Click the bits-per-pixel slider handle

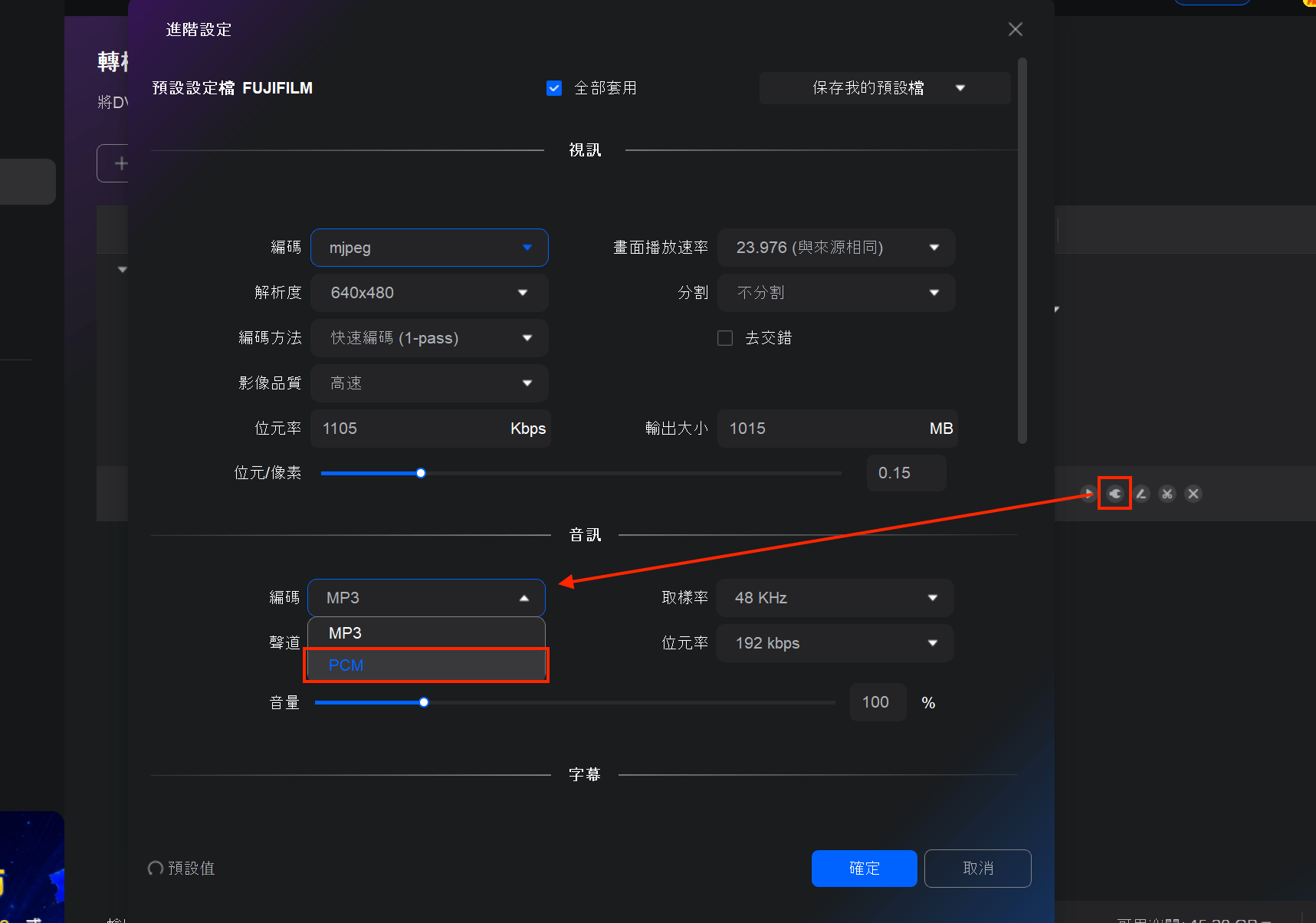[421, 473]
